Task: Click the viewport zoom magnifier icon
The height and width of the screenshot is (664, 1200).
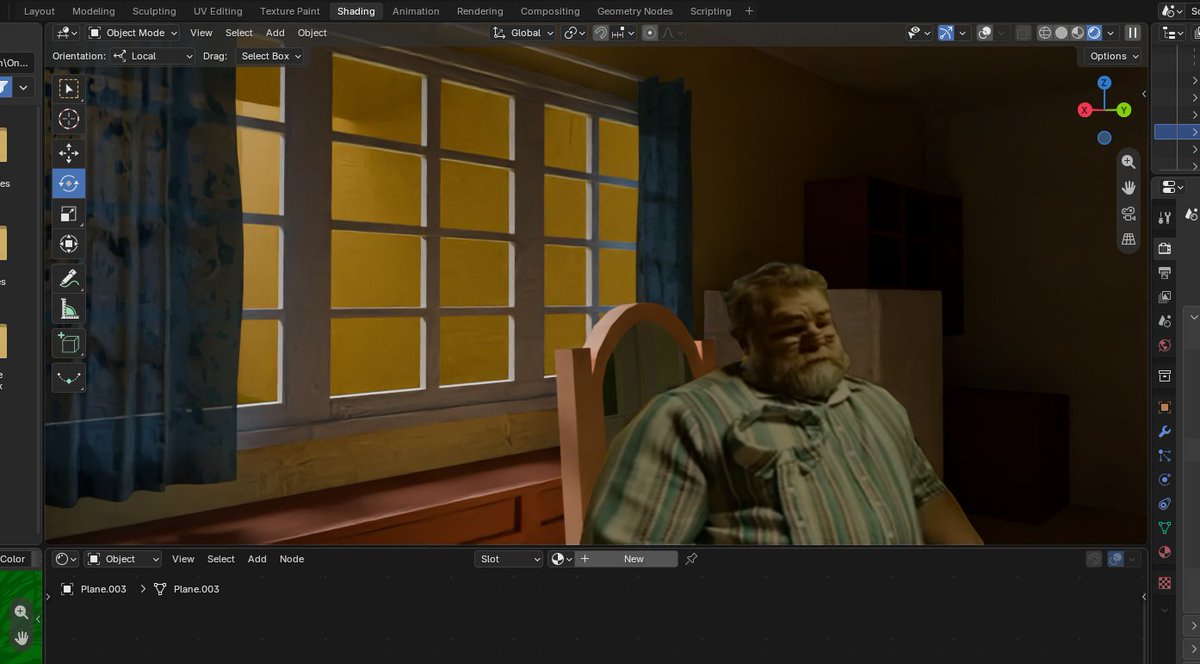Action: pyautogui.click(x=1129, y=162)
